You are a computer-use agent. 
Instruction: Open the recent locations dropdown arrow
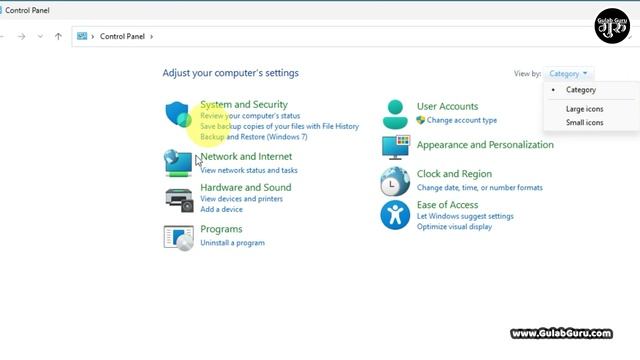pos(40,37)
